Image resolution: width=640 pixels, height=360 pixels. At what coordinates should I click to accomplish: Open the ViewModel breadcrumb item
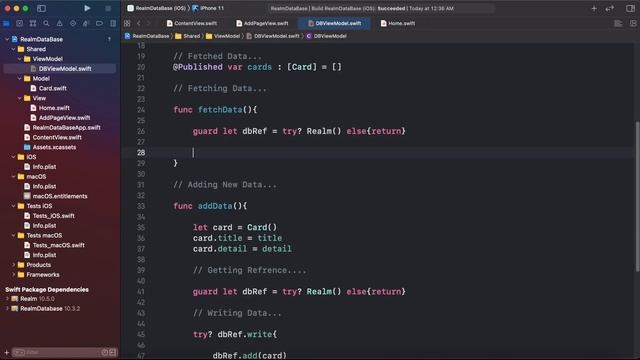point(223,36)
